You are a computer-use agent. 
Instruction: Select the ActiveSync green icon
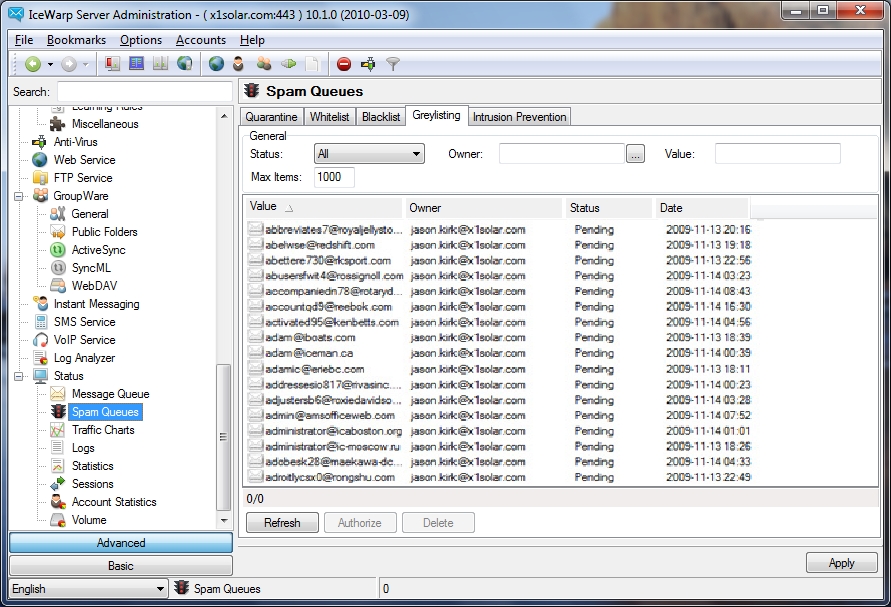[58, 250]
